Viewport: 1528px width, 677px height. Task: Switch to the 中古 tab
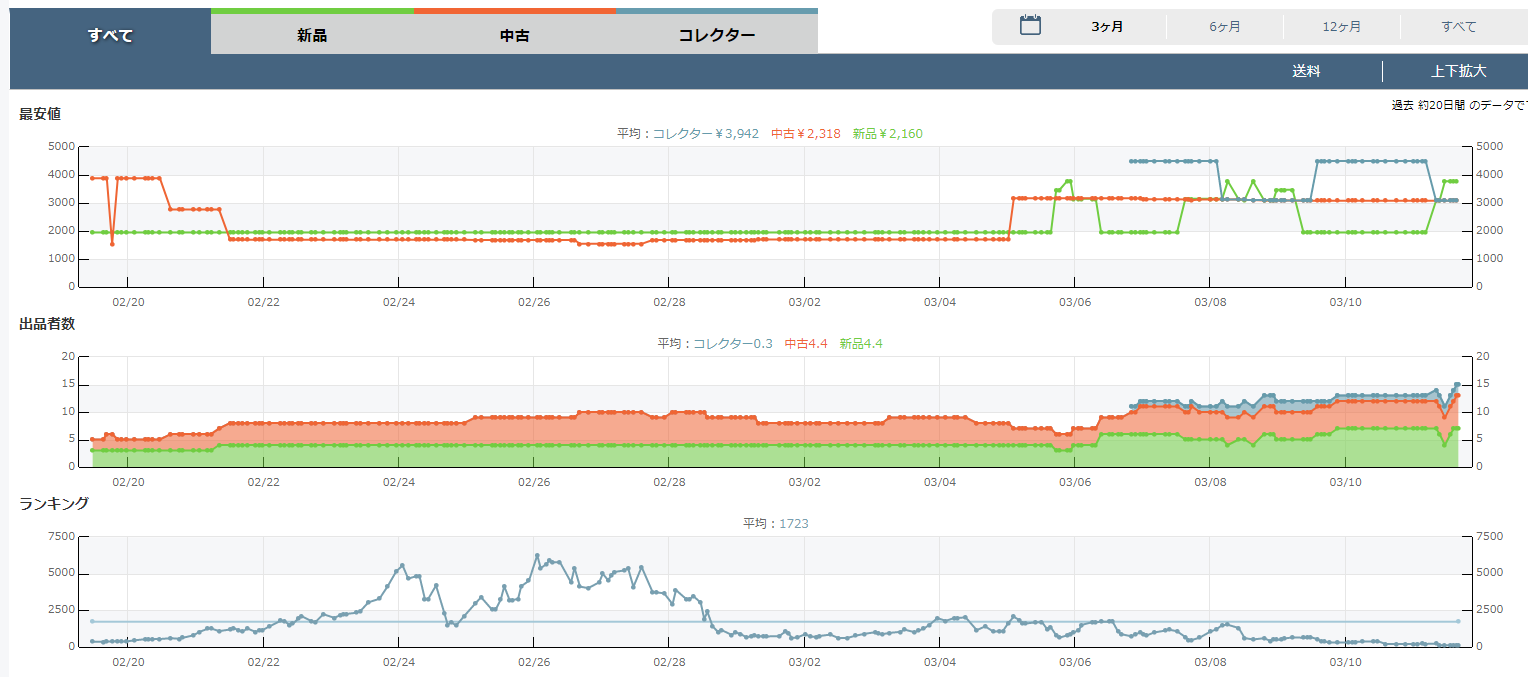pyautogui.click(x=514, y=35)
